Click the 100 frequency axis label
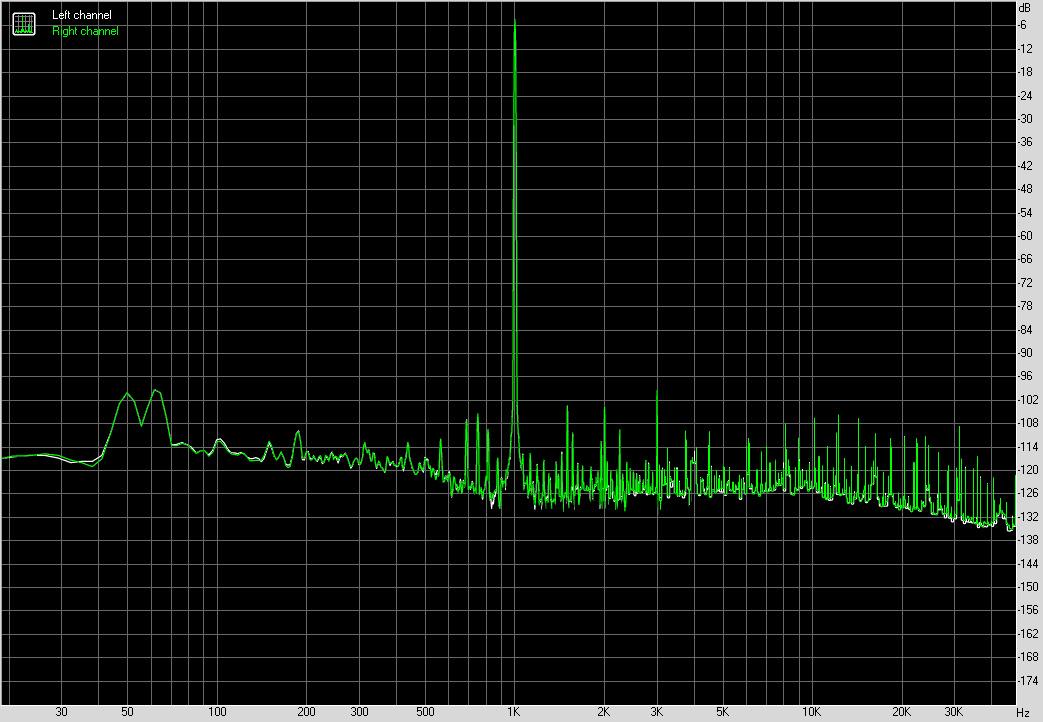1043x722 pixels. [x=217, y=713]
